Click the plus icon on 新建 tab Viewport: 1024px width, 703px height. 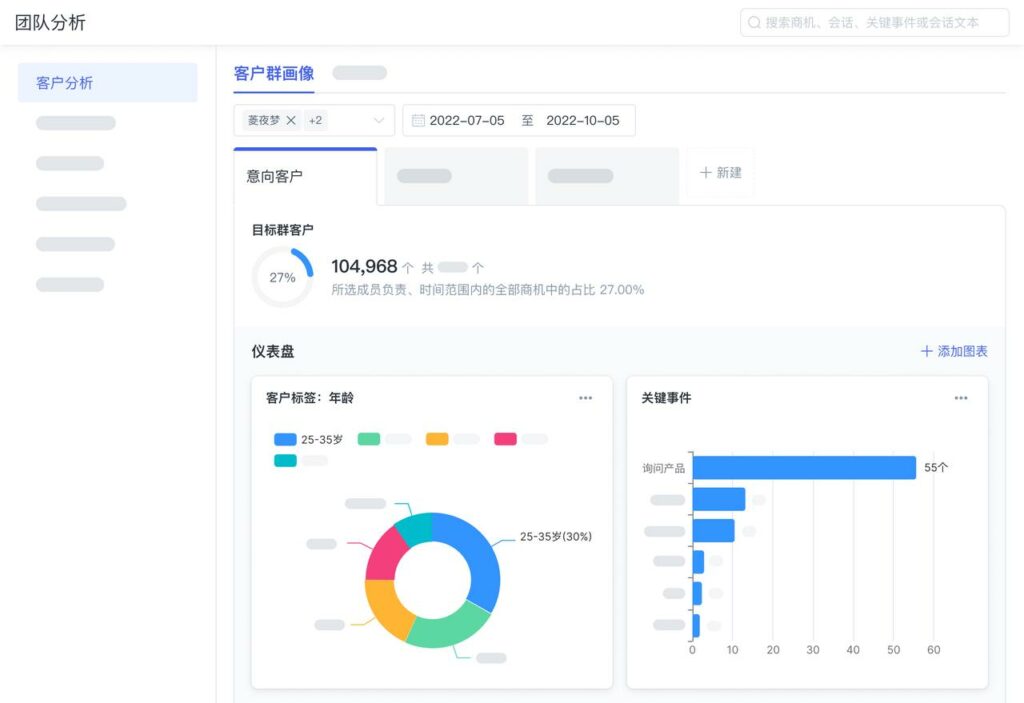pyautogui.click(x=706, y=173)
